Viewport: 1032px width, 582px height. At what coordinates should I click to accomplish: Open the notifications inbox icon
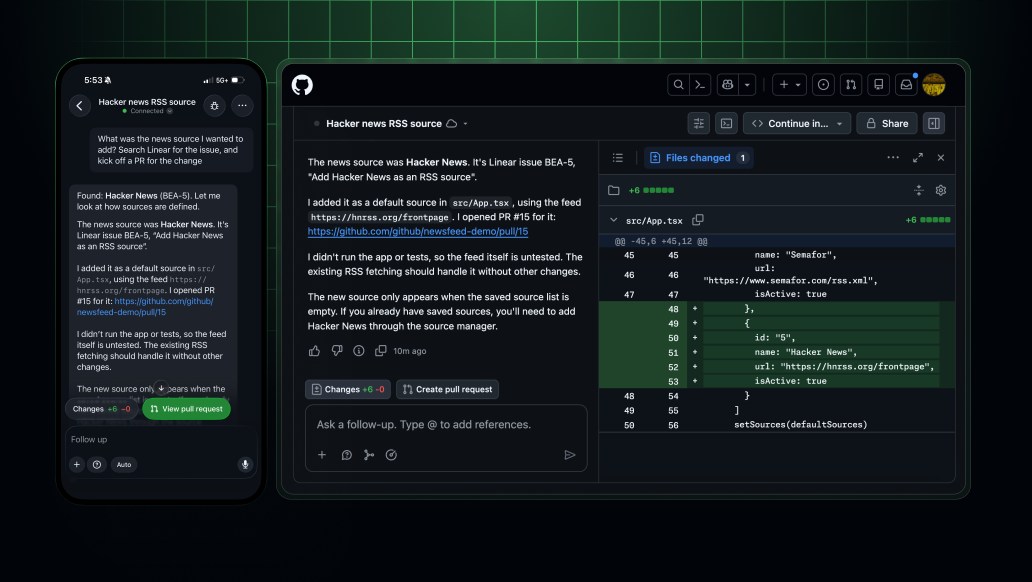(906, 85)
